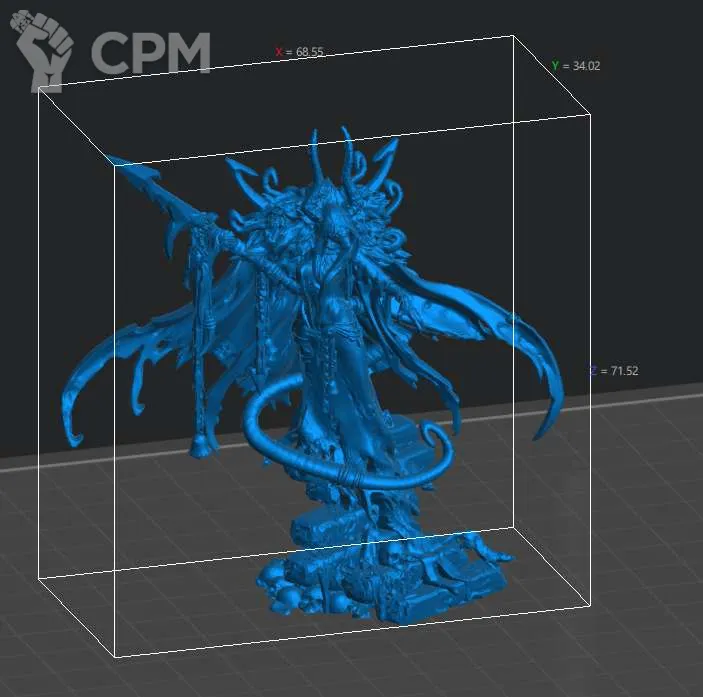Click the CPM watermark text
This screenshot has width=703, height=697.
(151, 52)
